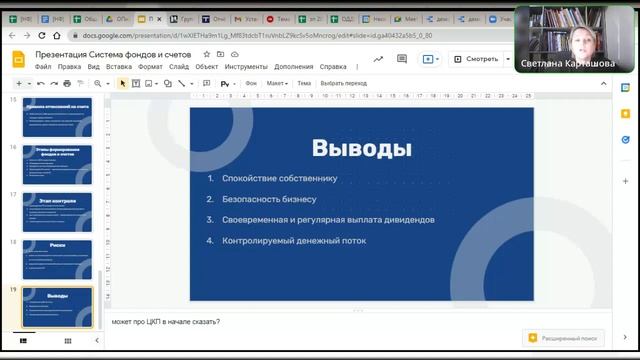Click the speaker notes text area
Image resolution: width=640 pixels, height=360 pixels.
(x=357, y=329)
